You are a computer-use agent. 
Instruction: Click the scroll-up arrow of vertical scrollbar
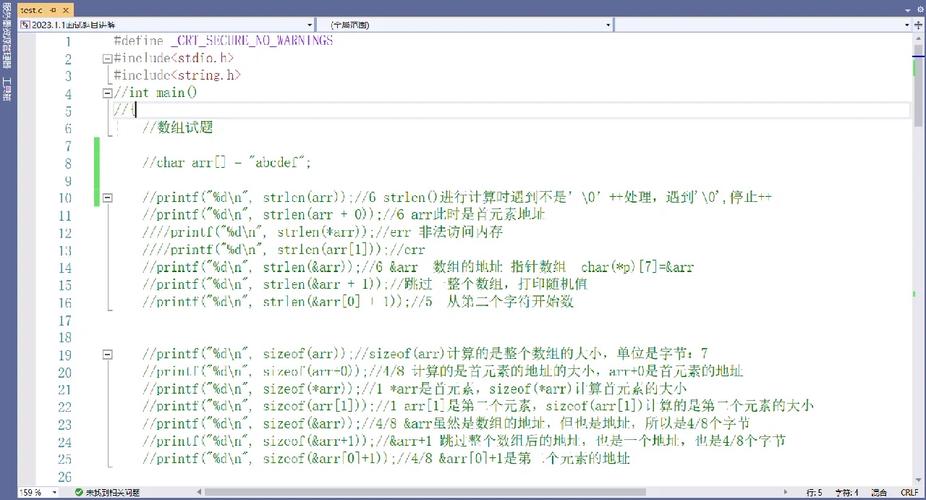click(x=919, y=37)
